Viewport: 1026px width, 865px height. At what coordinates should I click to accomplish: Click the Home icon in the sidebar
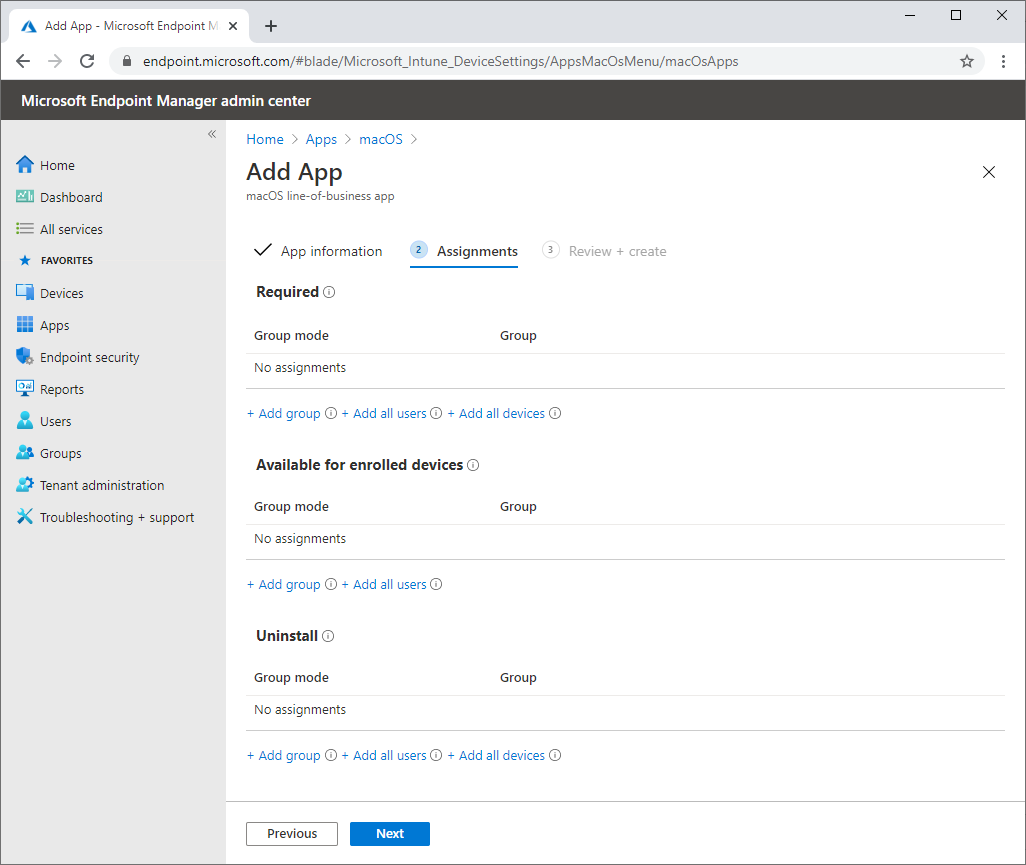click(x=25, y=165)
